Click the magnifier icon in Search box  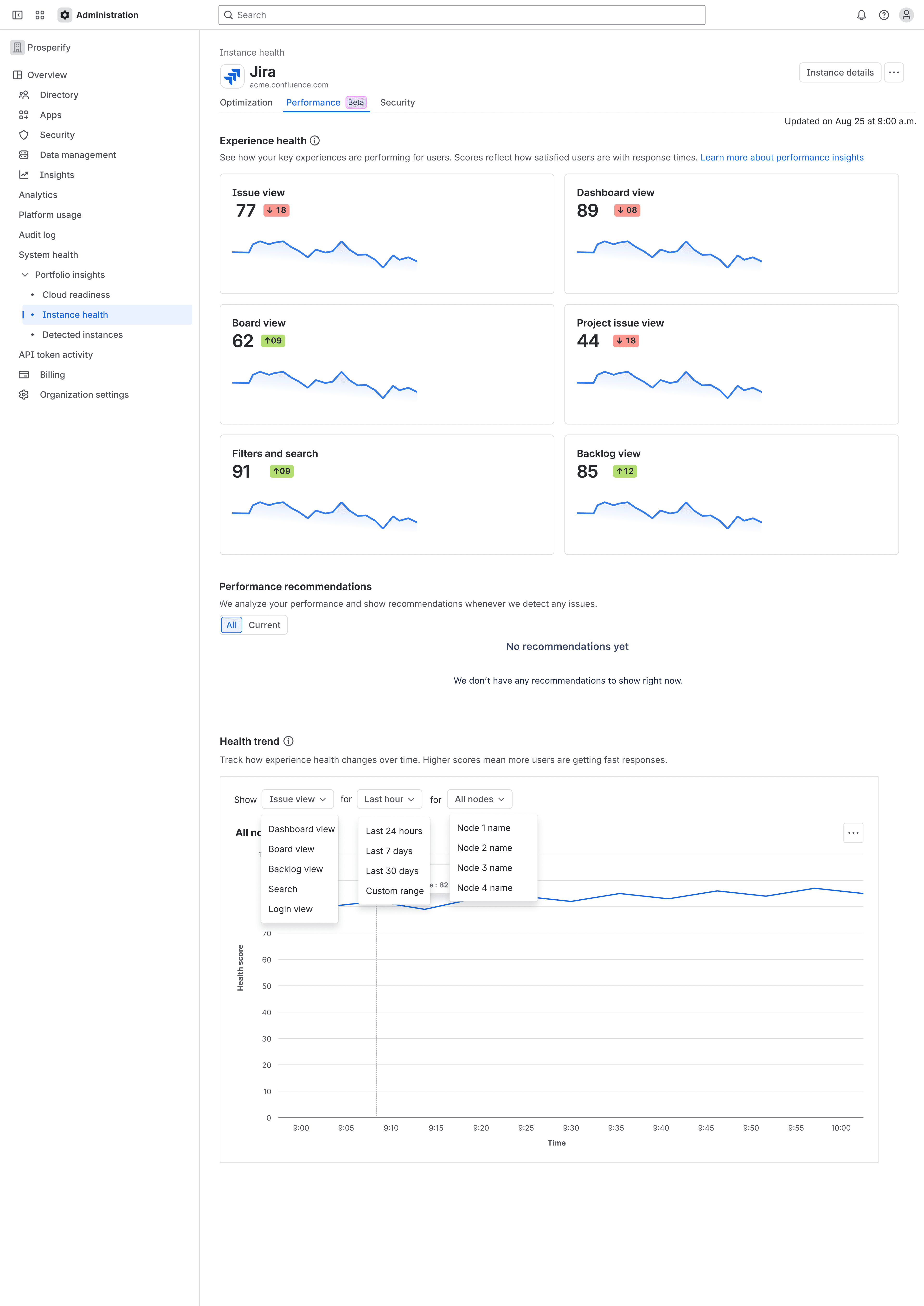229,15
